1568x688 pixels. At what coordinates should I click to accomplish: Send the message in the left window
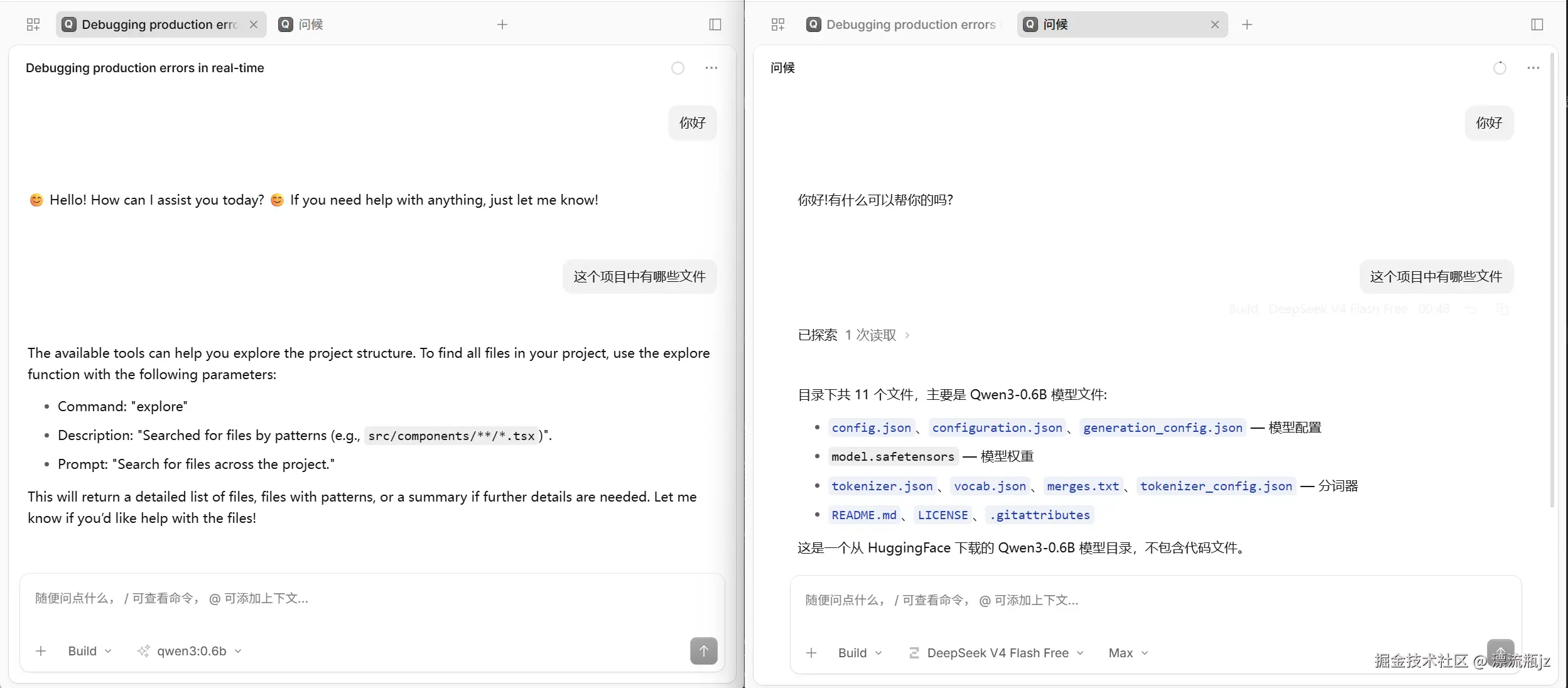[704, 651]
